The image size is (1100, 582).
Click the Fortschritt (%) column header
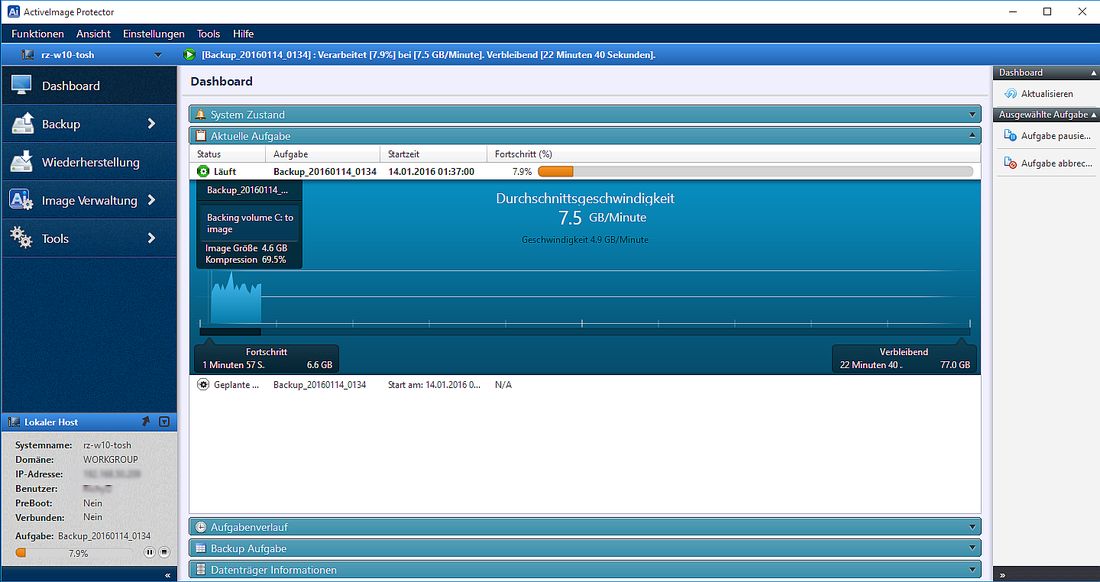(x=734, y=154)
